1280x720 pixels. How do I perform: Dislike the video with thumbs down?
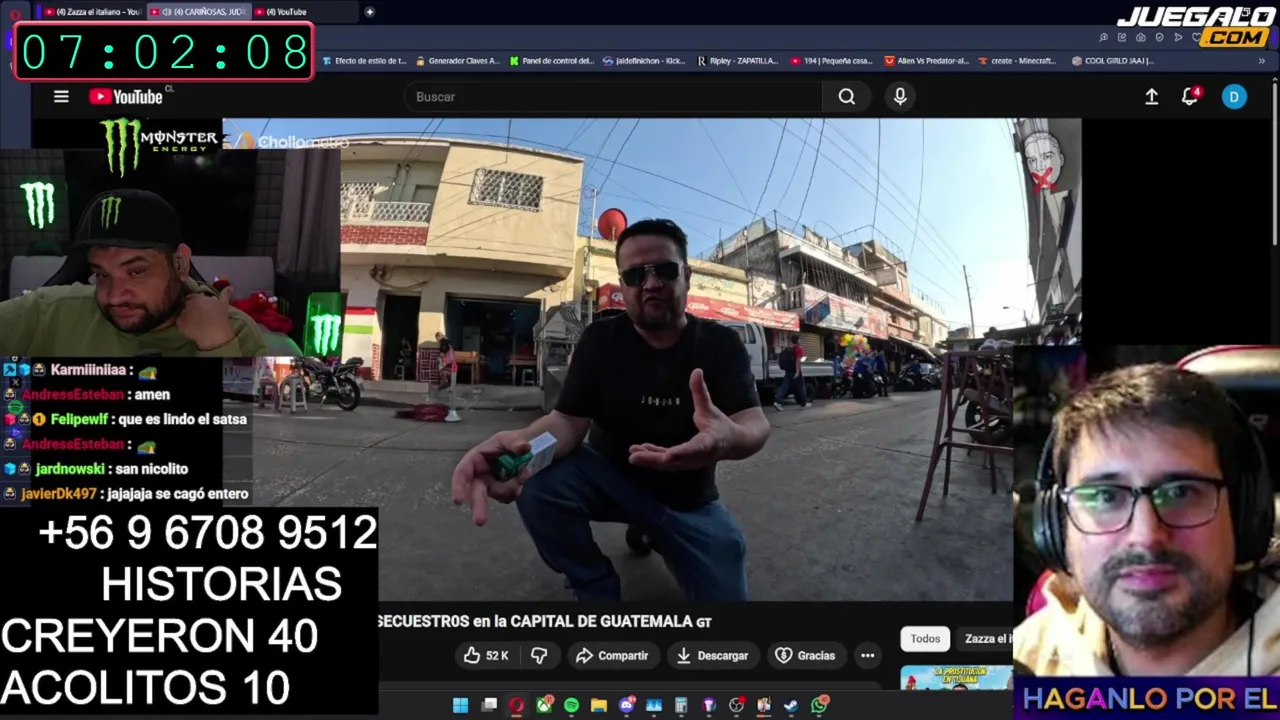(539, 656)
